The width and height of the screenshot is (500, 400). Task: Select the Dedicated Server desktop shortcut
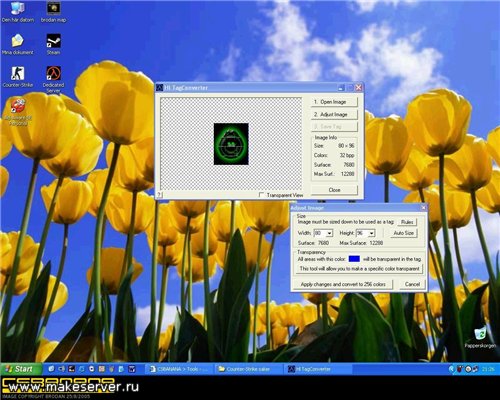[53, 79]
